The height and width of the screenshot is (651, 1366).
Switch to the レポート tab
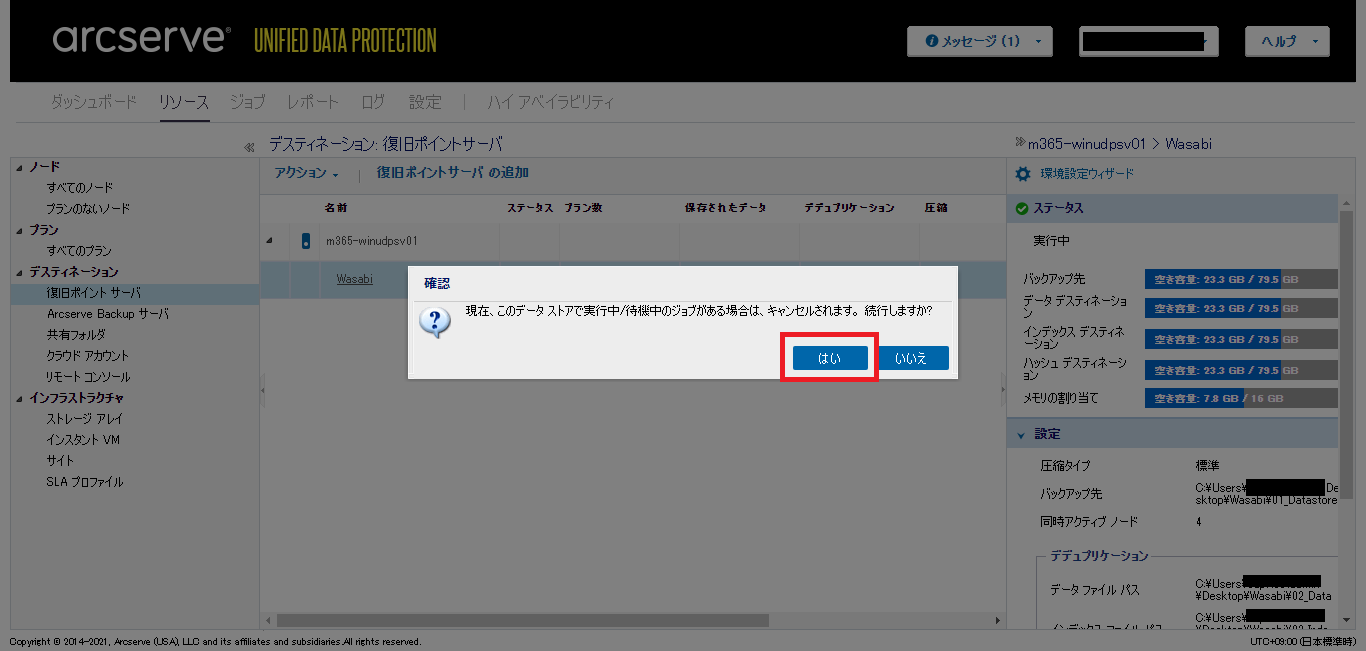[313, 102]
